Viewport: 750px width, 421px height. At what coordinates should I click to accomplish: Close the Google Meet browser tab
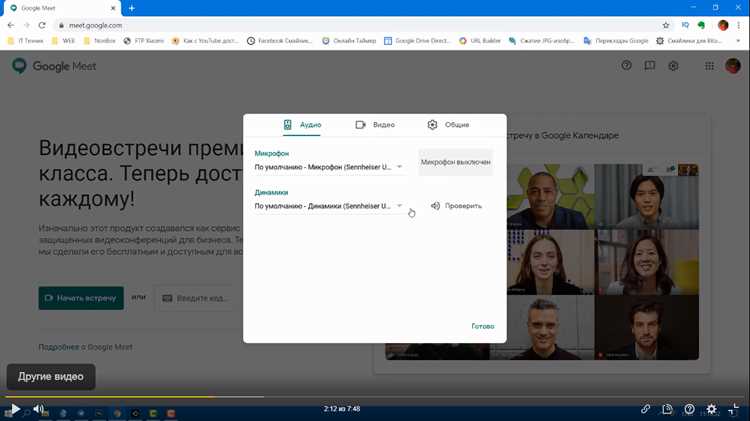[x=113, y=8]
